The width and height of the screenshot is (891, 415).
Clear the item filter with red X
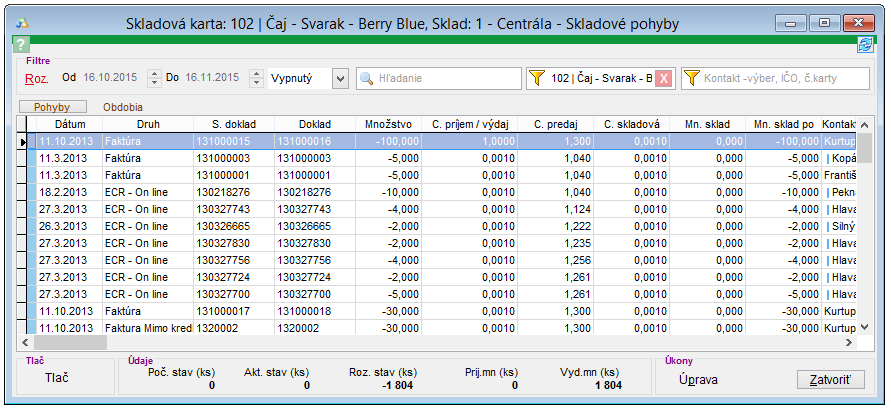[664, 78]
